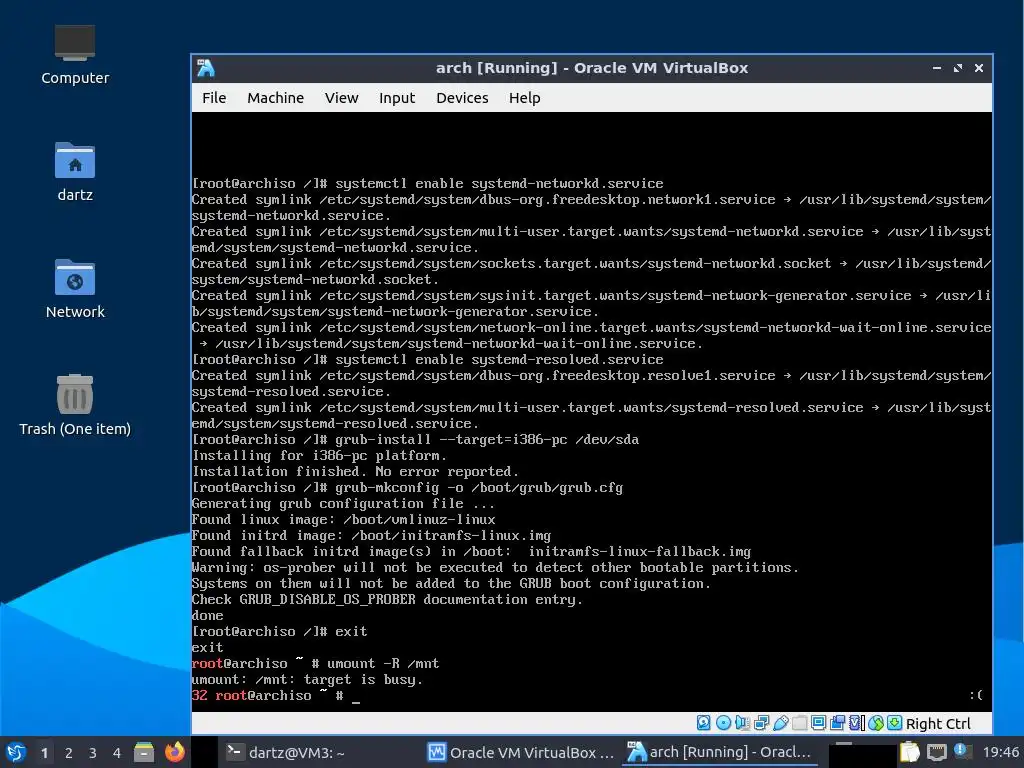The width and height of the screenshot is (1024, 768).
Task: Switch to the Oracle VM VirtualBox Manager task
Action: click(520, 752)
